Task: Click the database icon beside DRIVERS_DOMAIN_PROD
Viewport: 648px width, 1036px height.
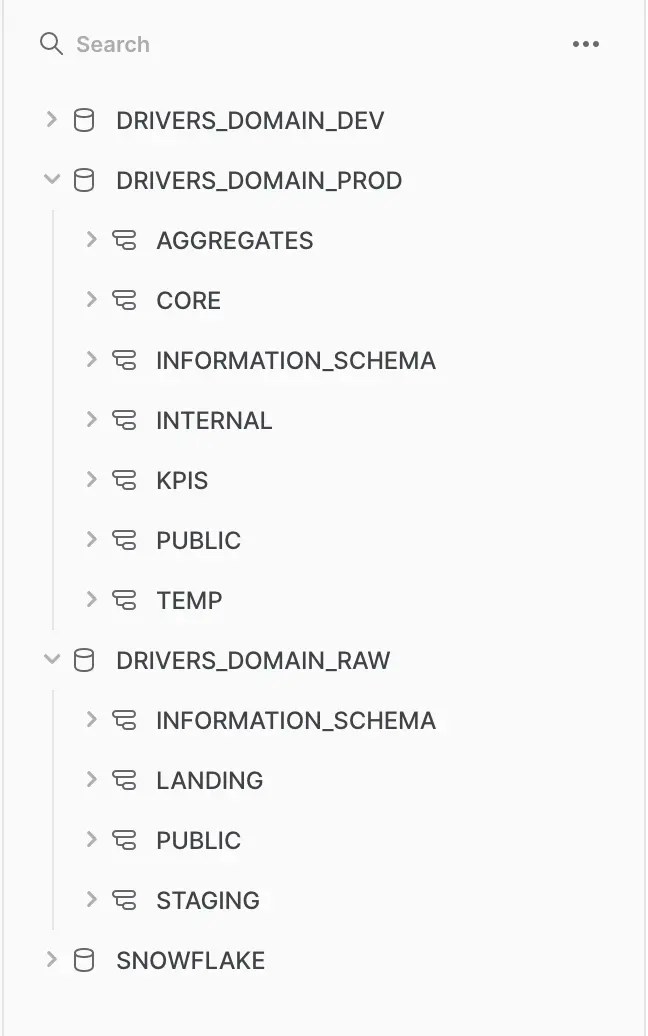Action: click(x=83, y=180)
